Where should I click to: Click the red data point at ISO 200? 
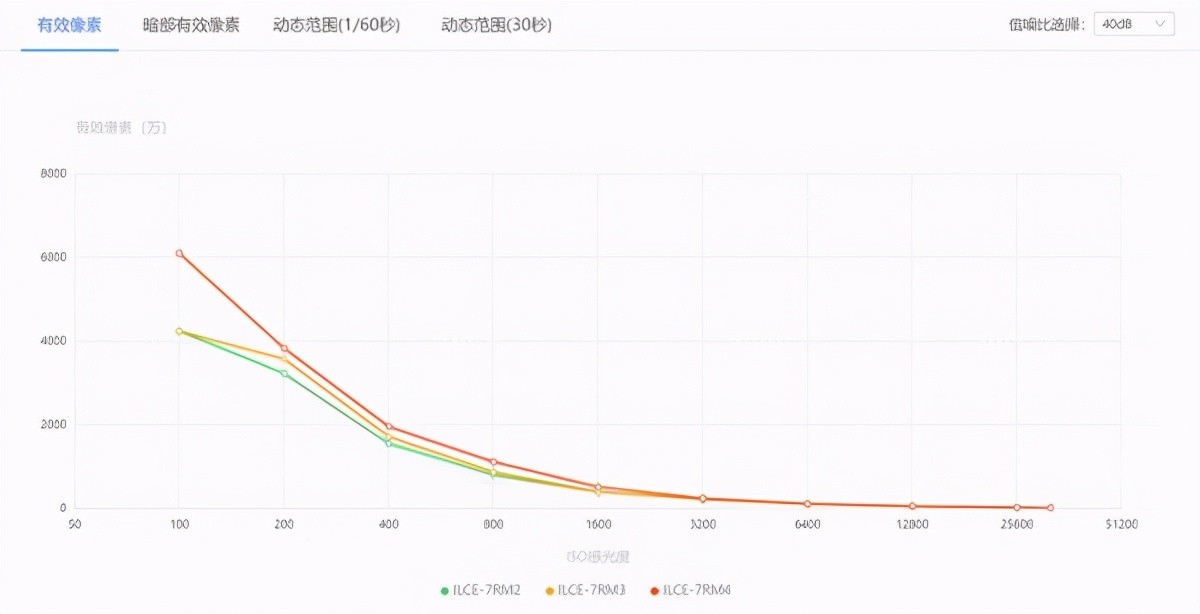(284, 348)
